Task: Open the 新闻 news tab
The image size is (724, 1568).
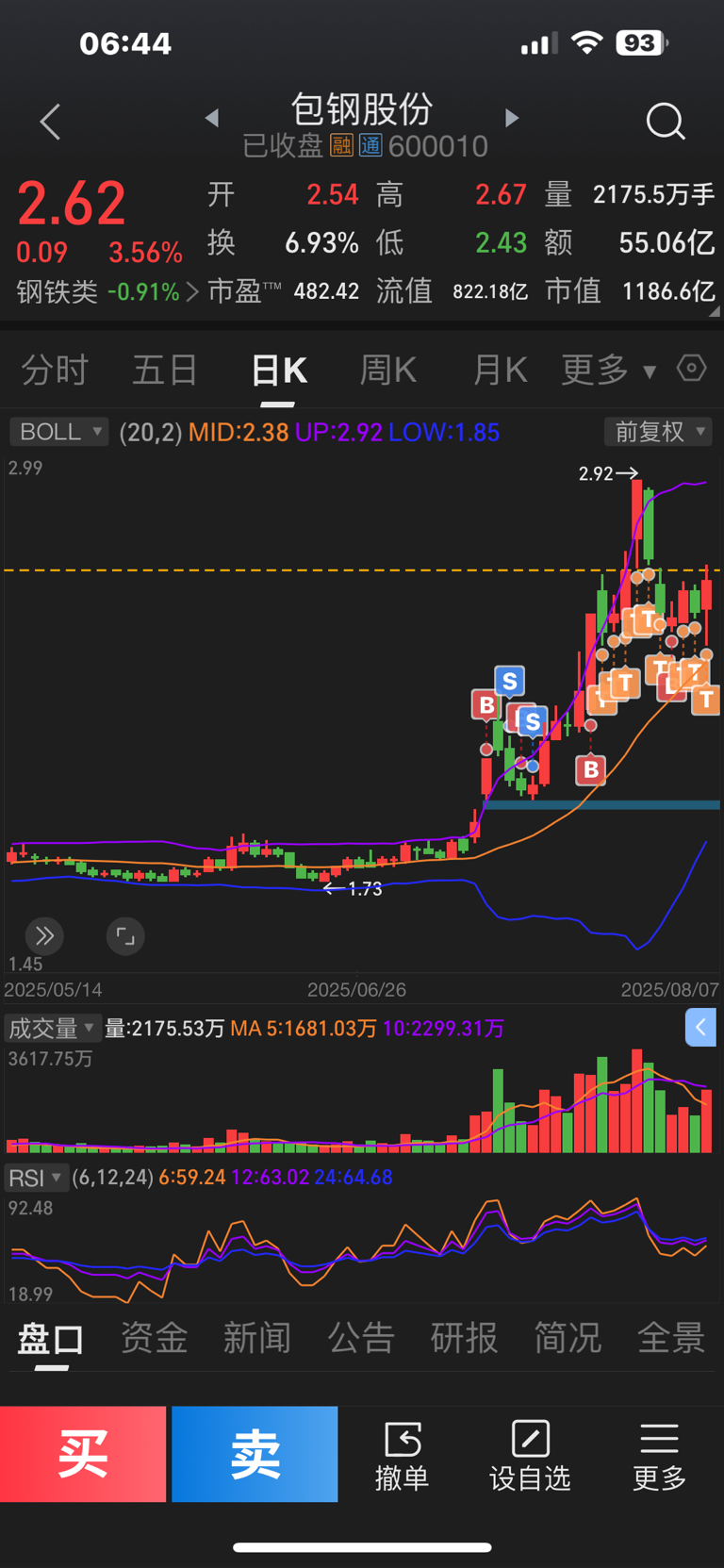Action: pos(257,1339)
